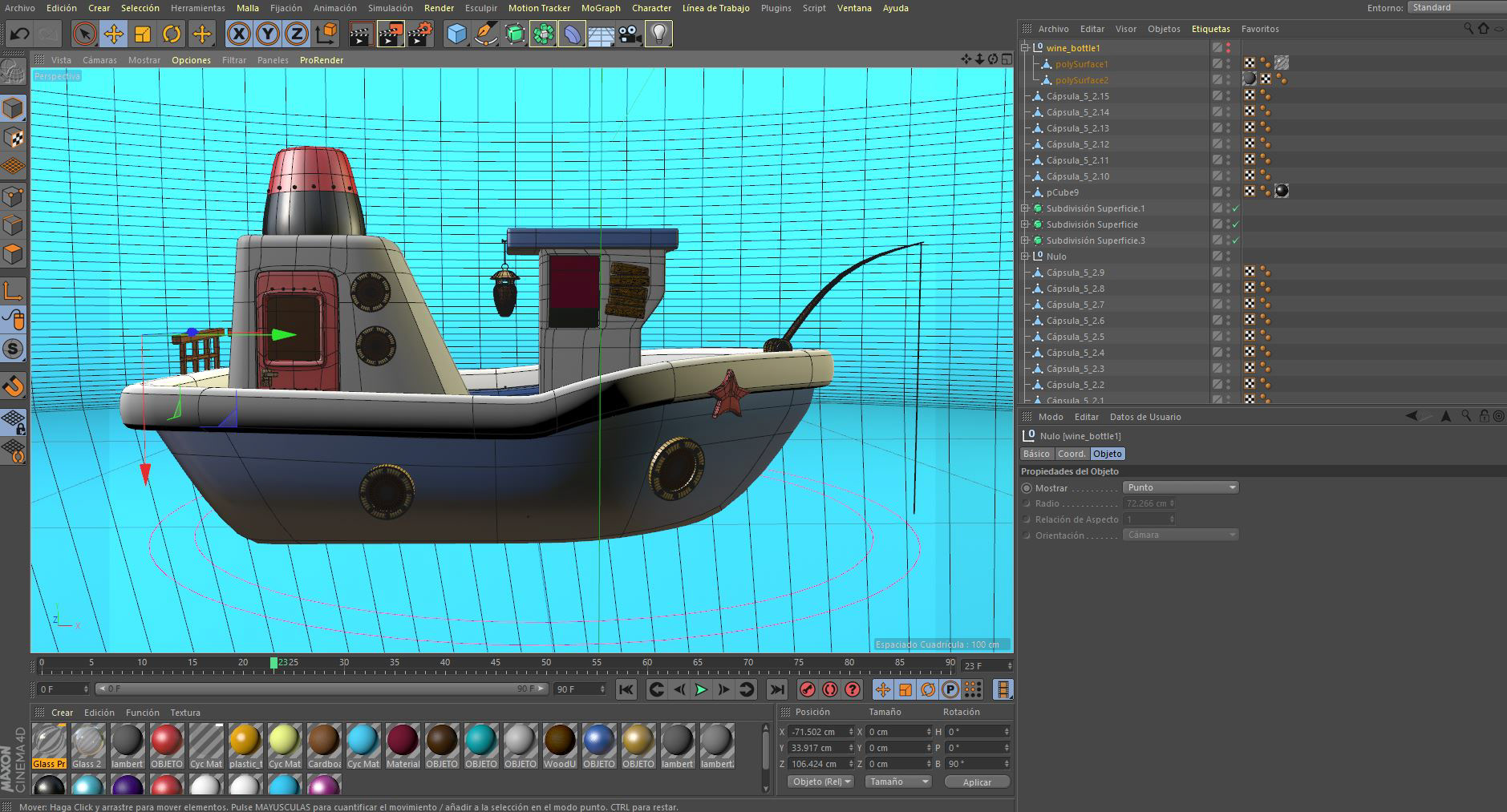Open the MoGraph menu
This screenshot has height=812, width=1507.
601,8
